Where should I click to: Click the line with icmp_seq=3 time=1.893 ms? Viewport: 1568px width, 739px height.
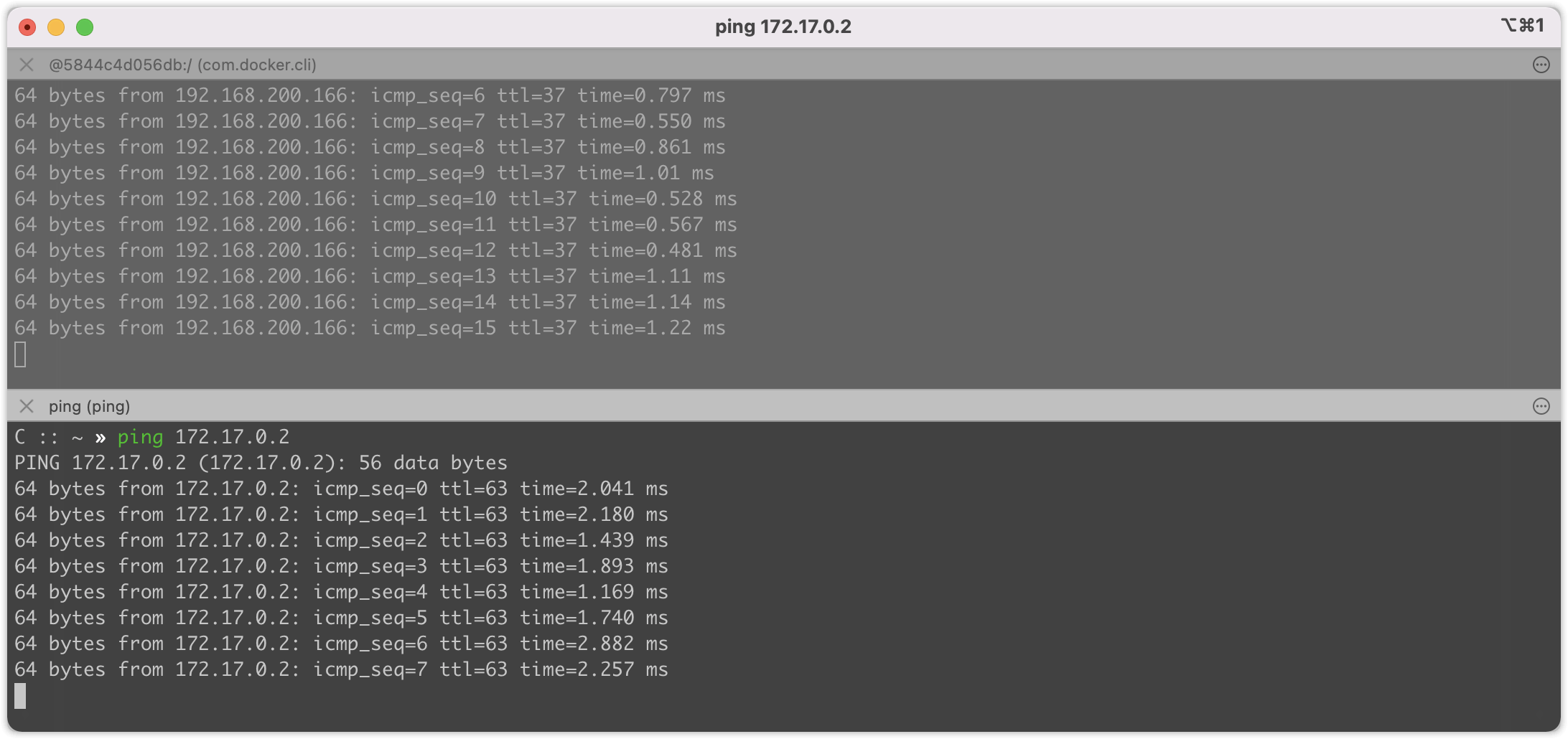(x=341, y=566)
